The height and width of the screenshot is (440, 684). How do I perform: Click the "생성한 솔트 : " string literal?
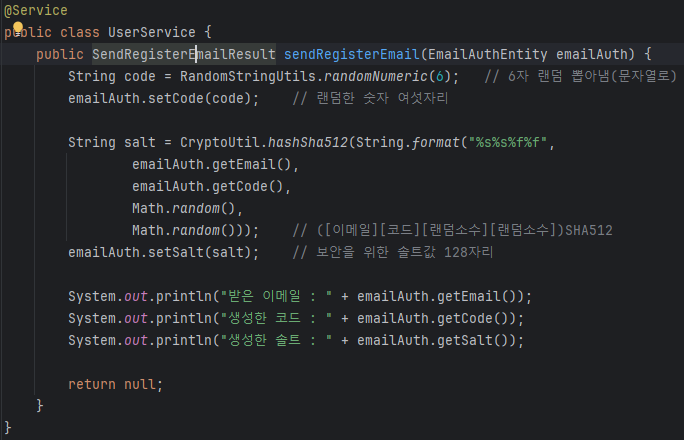[x=277, y=341]
